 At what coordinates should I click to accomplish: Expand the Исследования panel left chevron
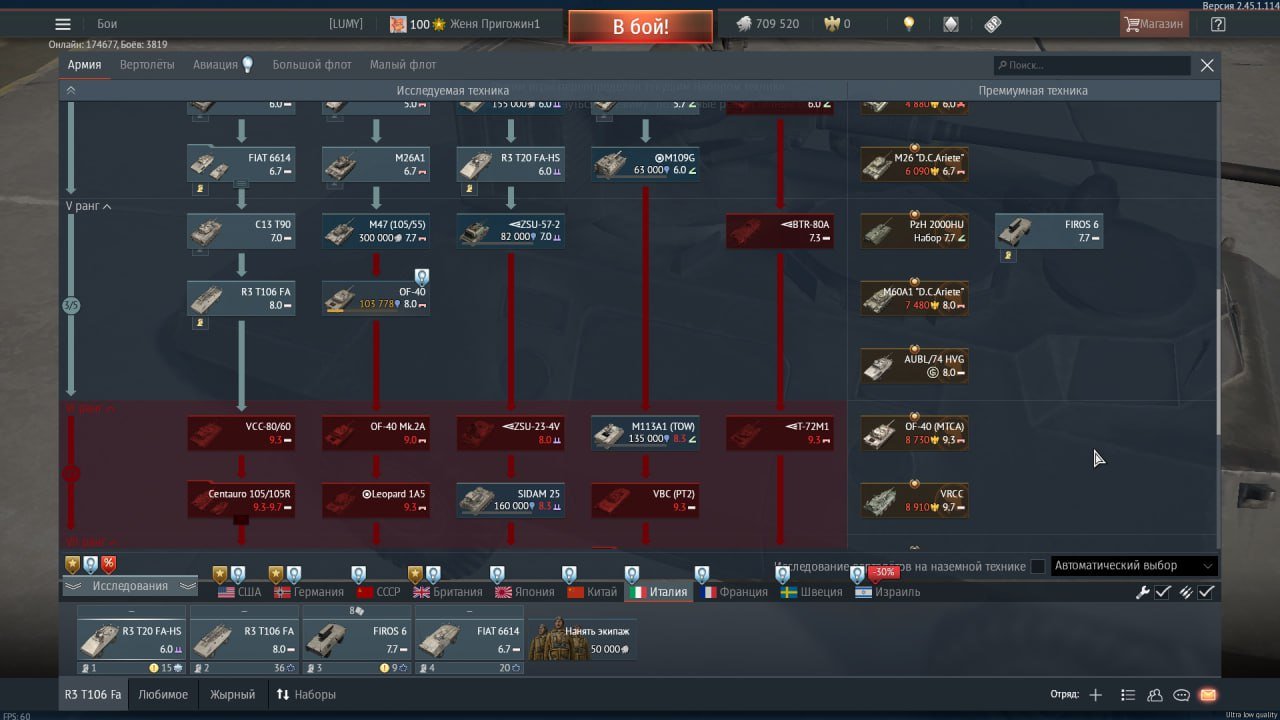tap(72, 586)
